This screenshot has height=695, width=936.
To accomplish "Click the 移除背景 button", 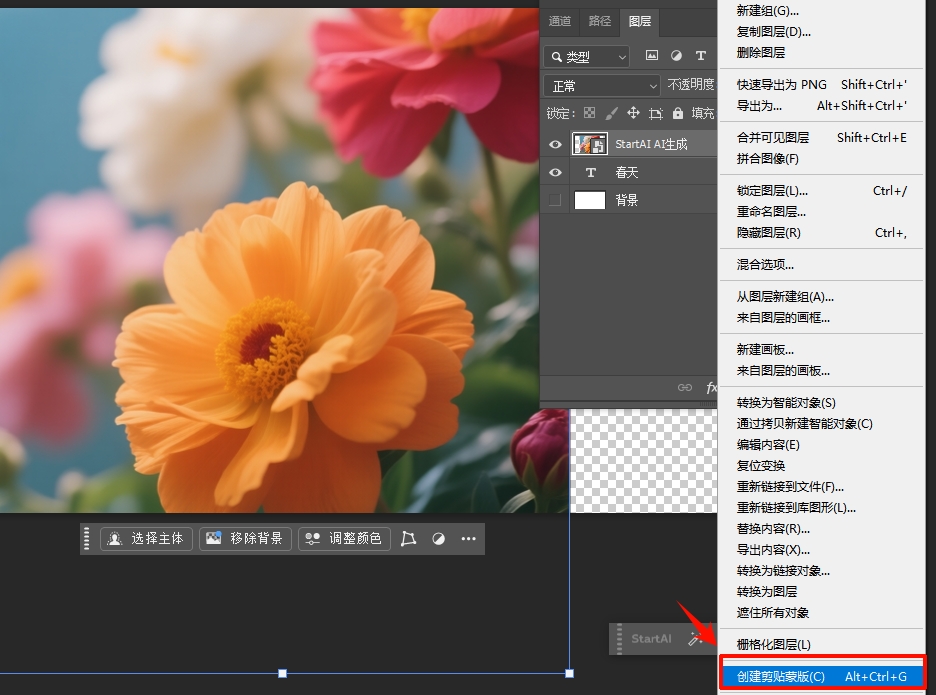I will click(x=245, y=539).
